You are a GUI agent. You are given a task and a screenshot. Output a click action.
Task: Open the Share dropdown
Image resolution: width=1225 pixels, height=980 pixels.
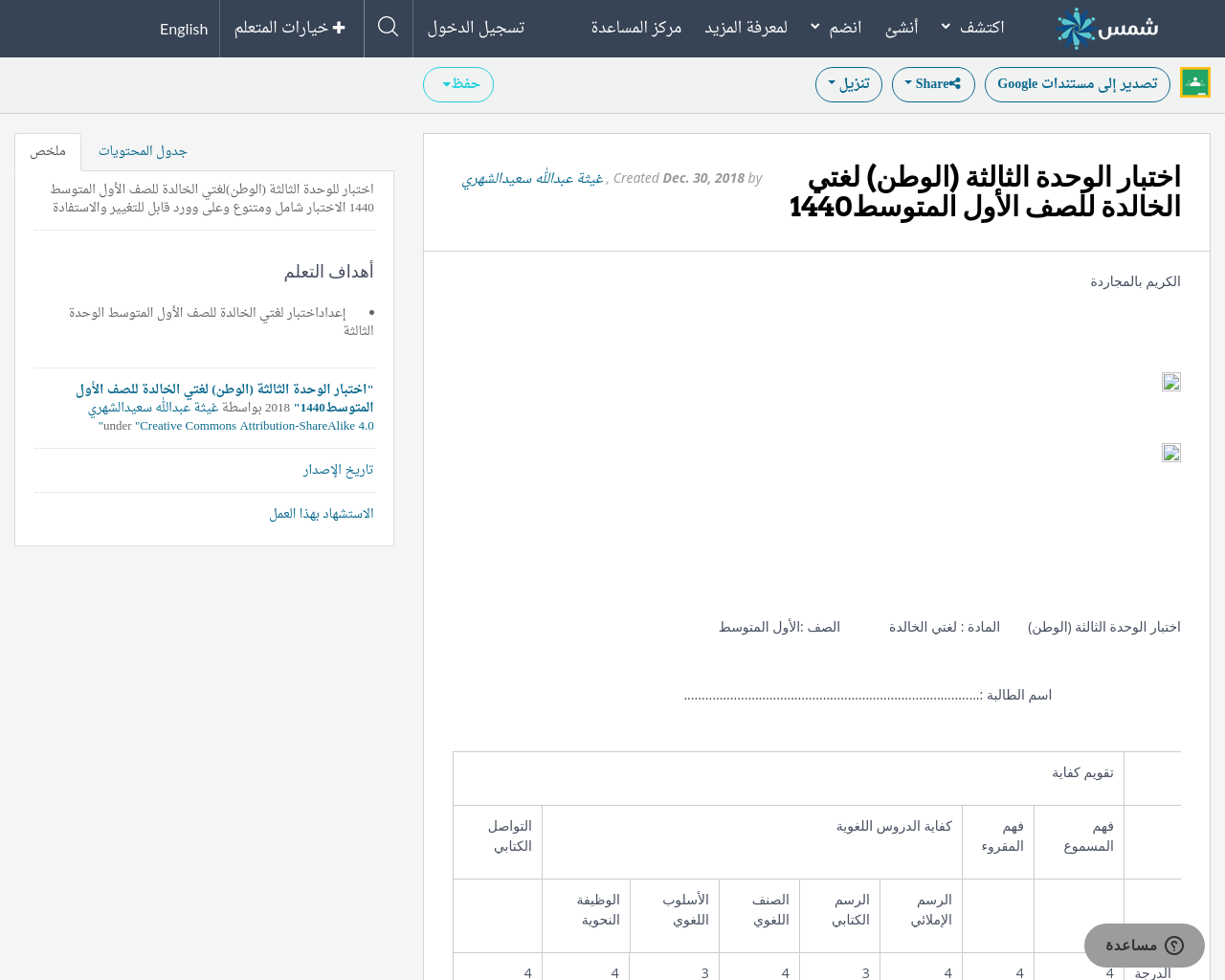click(x=933, y=84)
